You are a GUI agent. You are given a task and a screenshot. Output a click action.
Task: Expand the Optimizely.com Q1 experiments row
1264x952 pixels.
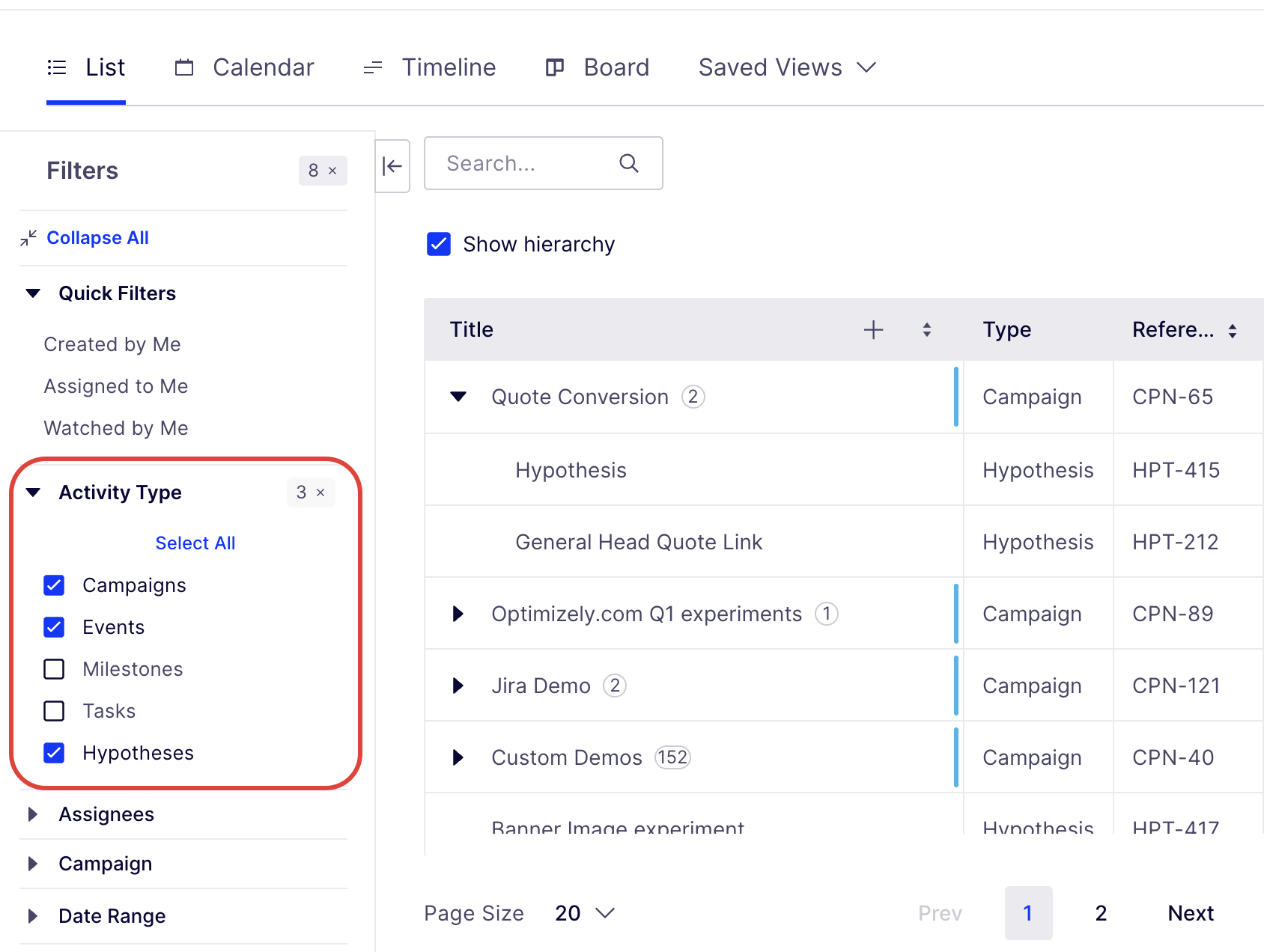click(458, 614)
